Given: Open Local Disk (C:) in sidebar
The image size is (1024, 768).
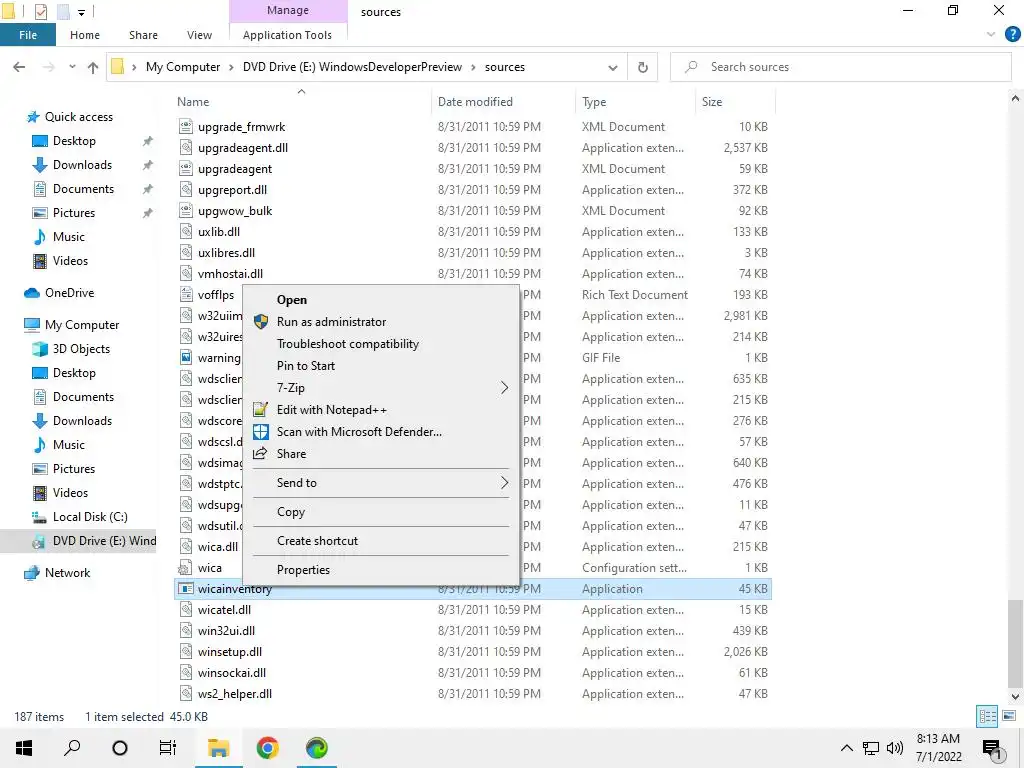Looking at the screenshot, I should [90, 517].
